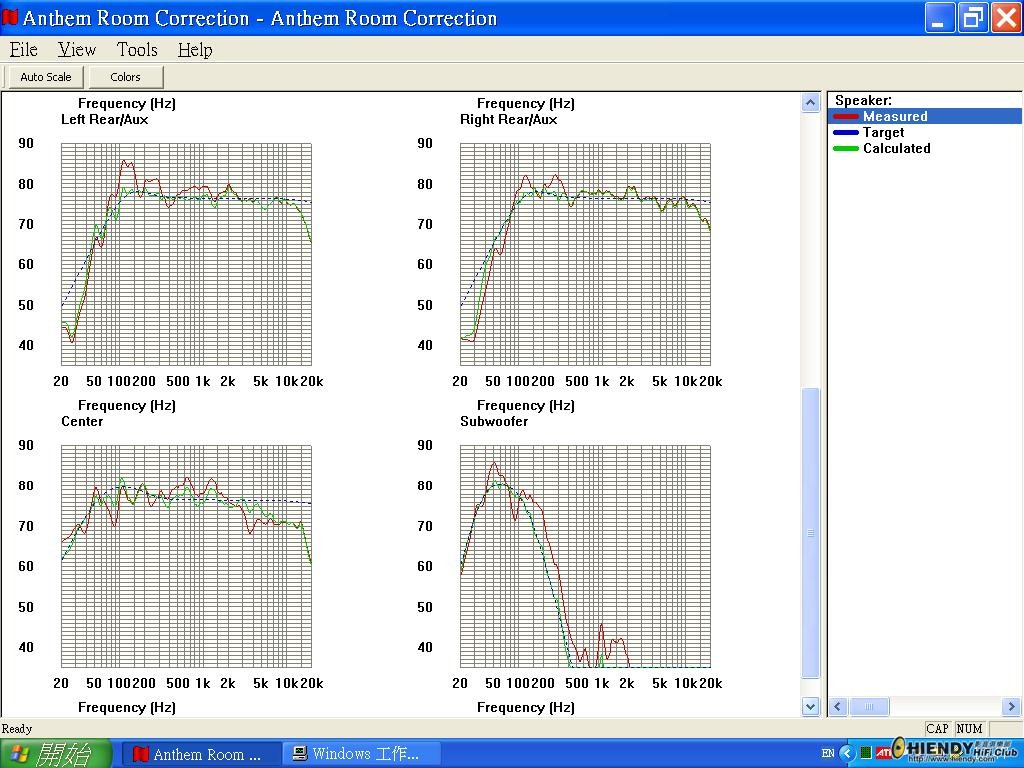
Task: Click the EN language indicator in tray
Action: point(828,753)
